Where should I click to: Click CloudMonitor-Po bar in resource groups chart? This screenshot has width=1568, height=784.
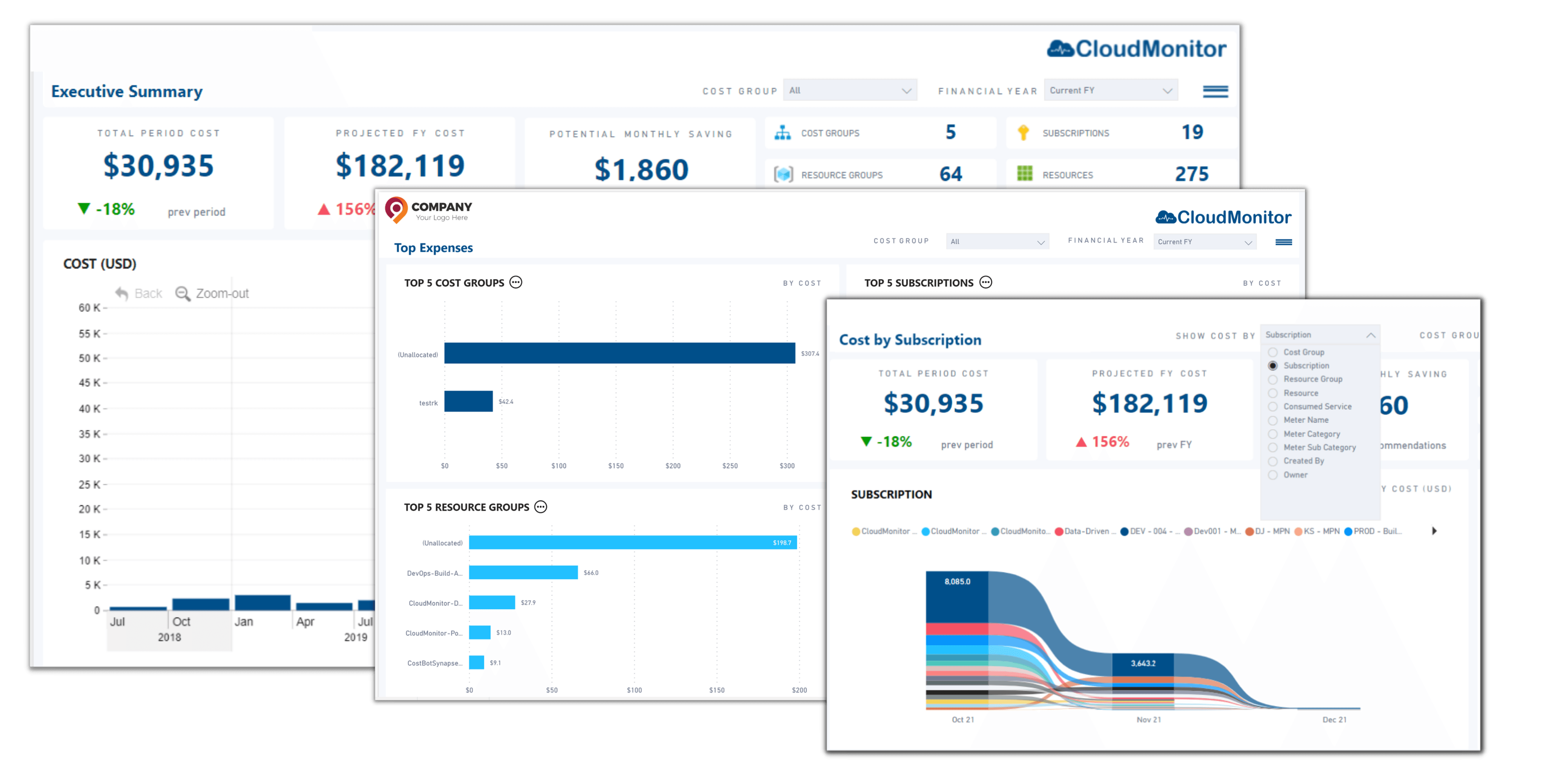480,632
